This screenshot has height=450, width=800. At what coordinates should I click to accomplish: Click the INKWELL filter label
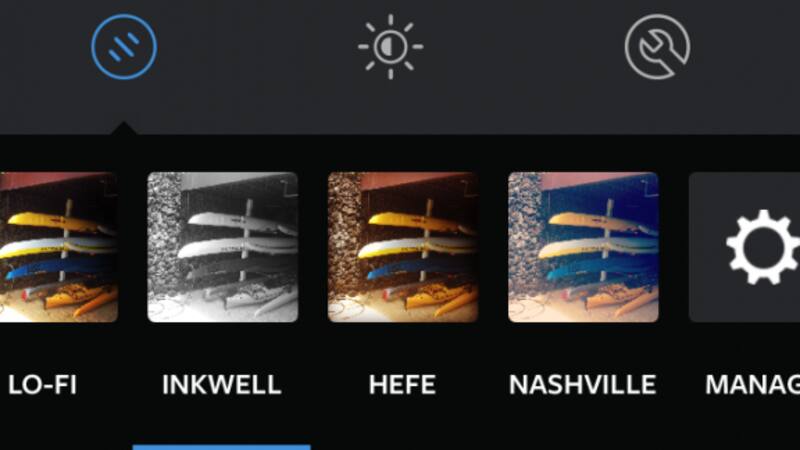[x=221, y=385]
